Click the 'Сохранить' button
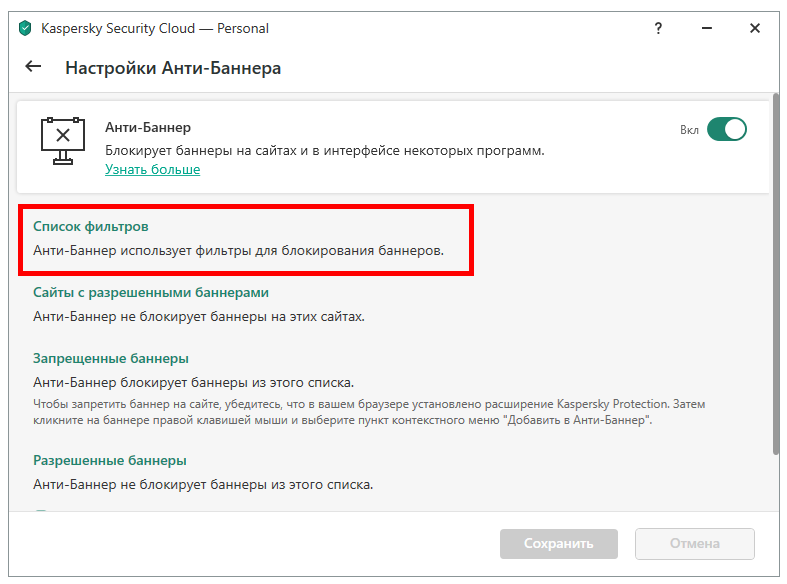Image resolution: width=787 pixels, height=584 pixels. pos(559,543)
